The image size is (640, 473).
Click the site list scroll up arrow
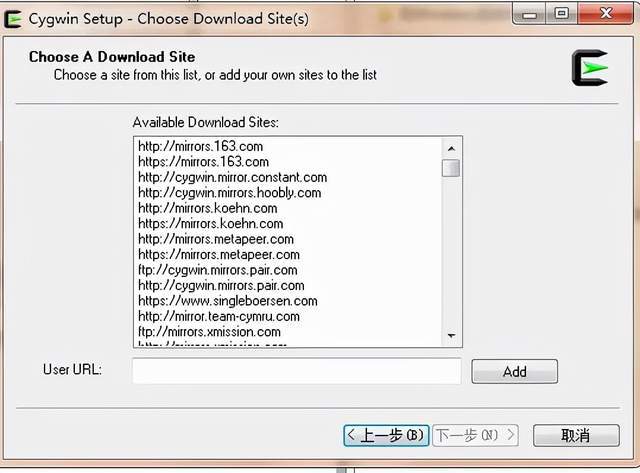pos(451,149)
